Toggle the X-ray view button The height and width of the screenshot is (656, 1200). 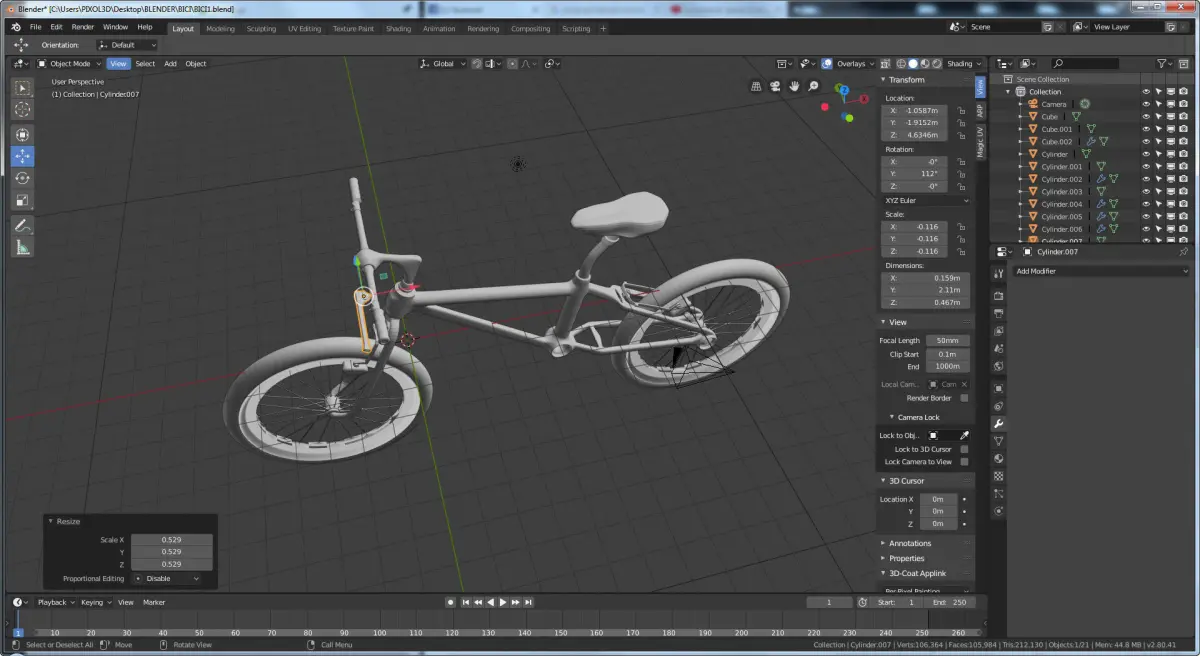(886, 63)
